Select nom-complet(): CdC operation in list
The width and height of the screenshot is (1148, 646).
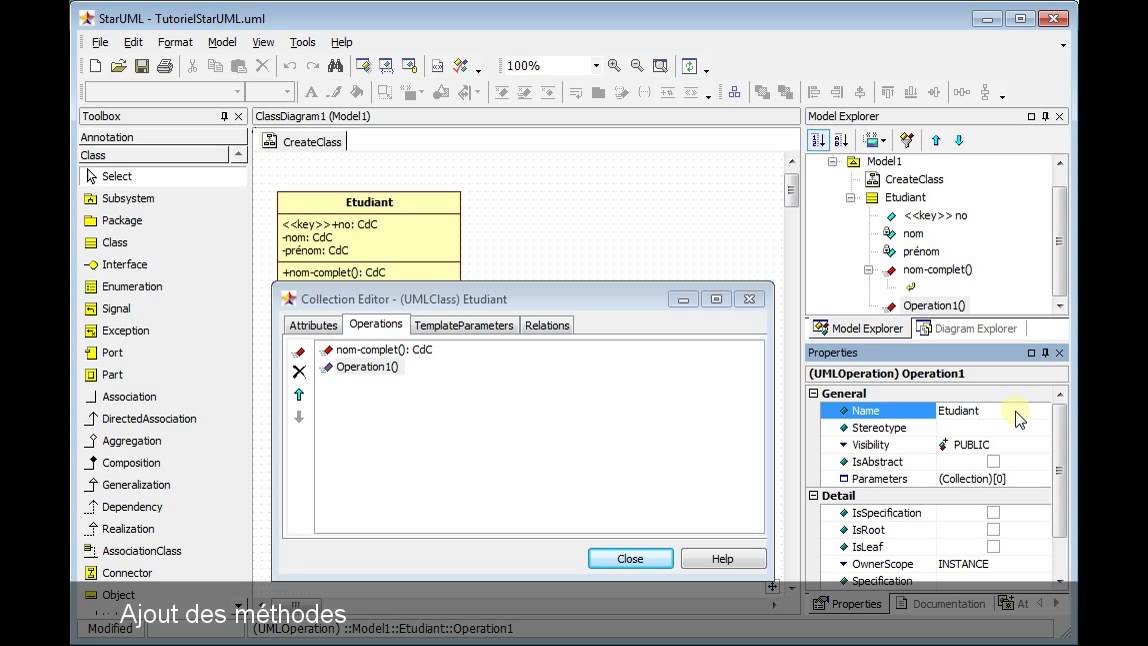coord(376,350)
